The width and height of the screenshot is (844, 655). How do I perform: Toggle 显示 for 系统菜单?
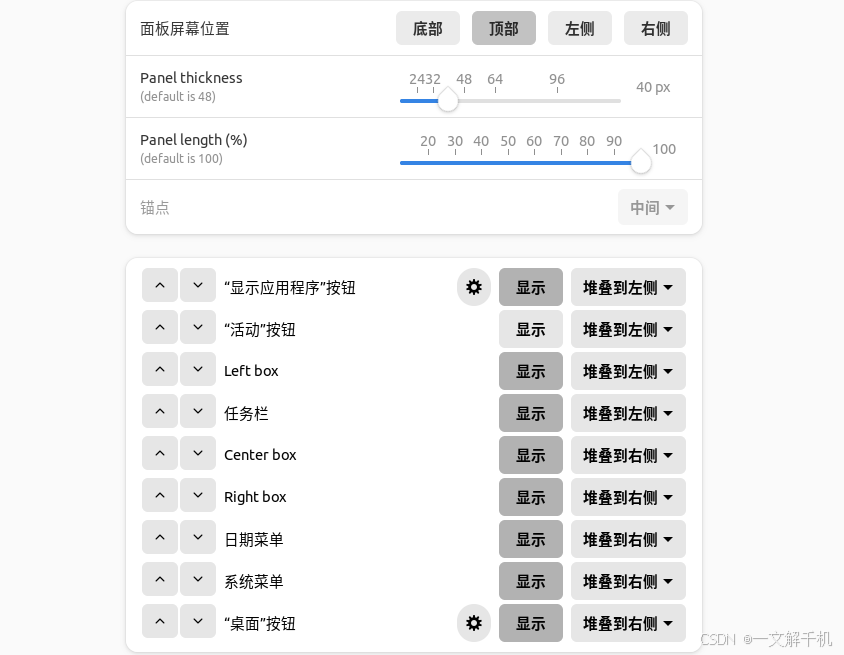(530, 580)
